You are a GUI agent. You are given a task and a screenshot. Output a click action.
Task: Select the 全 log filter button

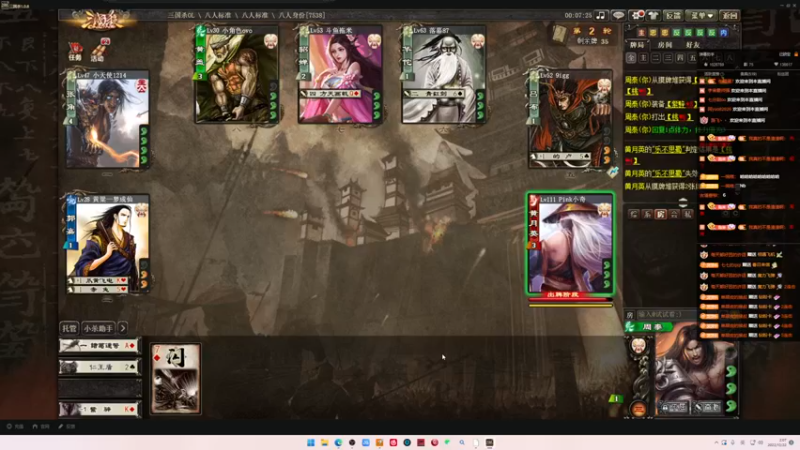(x=631, y=58)
